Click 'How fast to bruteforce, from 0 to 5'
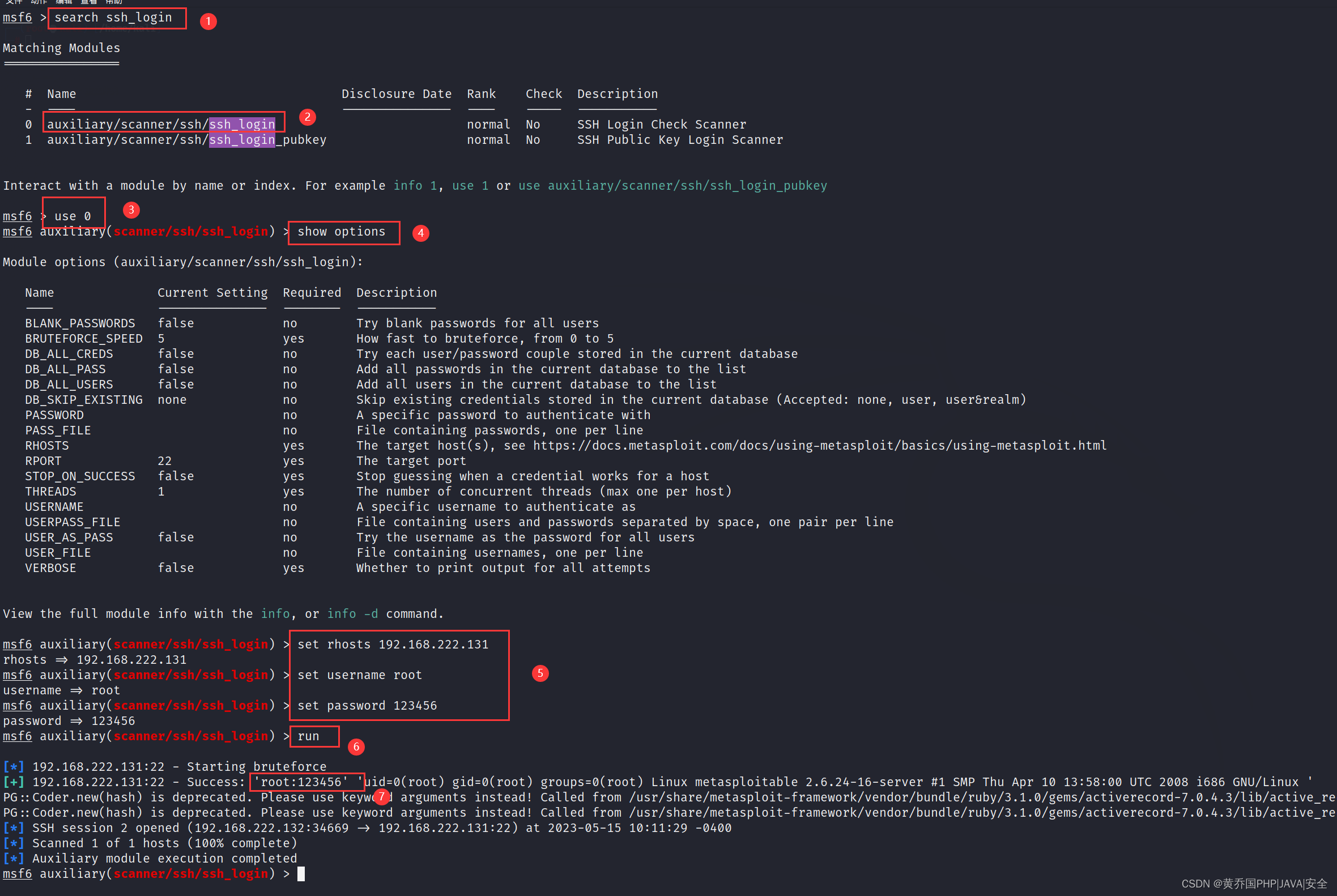 tap(485, 339)
